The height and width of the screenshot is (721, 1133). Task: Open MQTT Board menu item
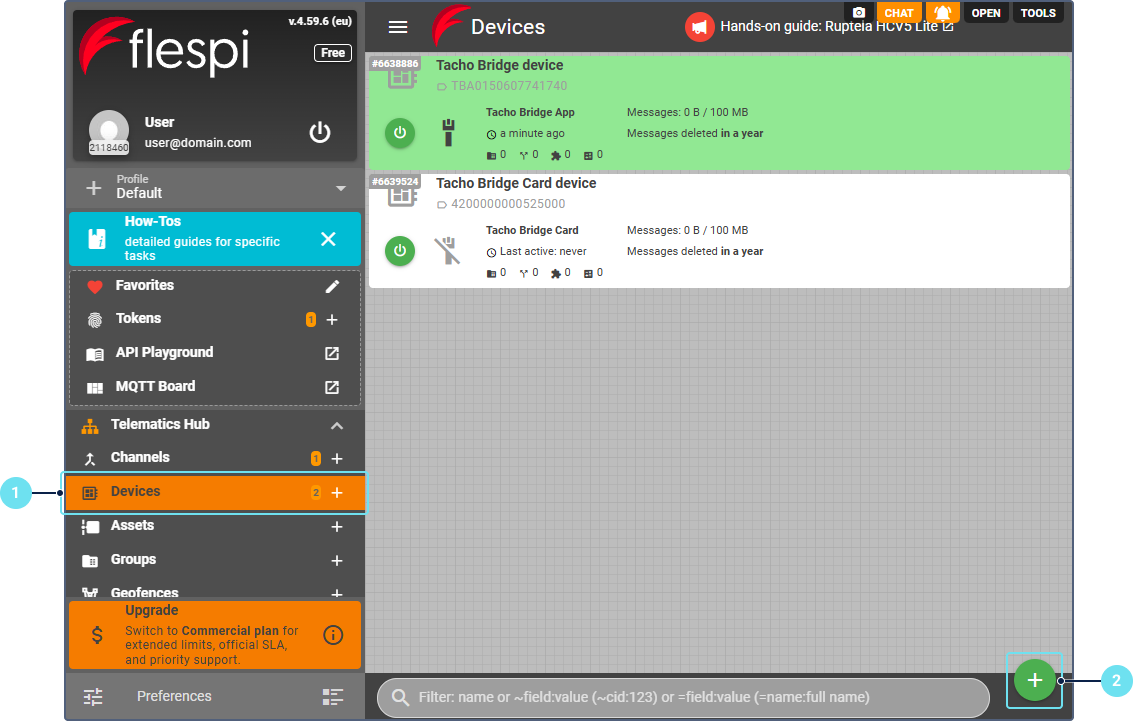[x=155, y=387]
